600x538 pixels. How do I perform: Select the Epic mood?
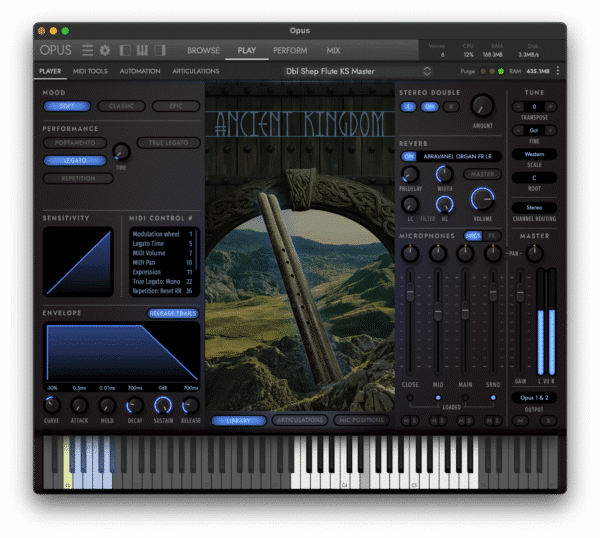pos(176,106)
